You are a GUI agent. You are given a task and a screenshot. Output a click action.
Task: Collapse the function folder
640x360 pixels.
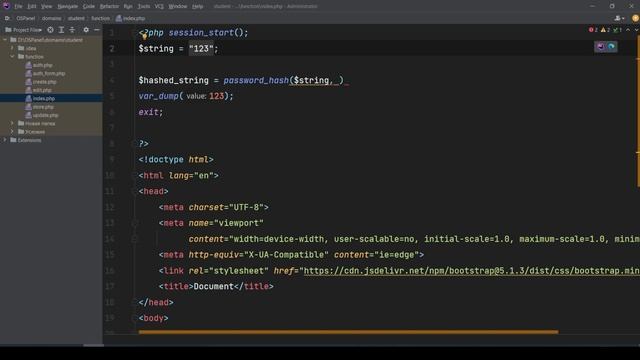(12, 57)
